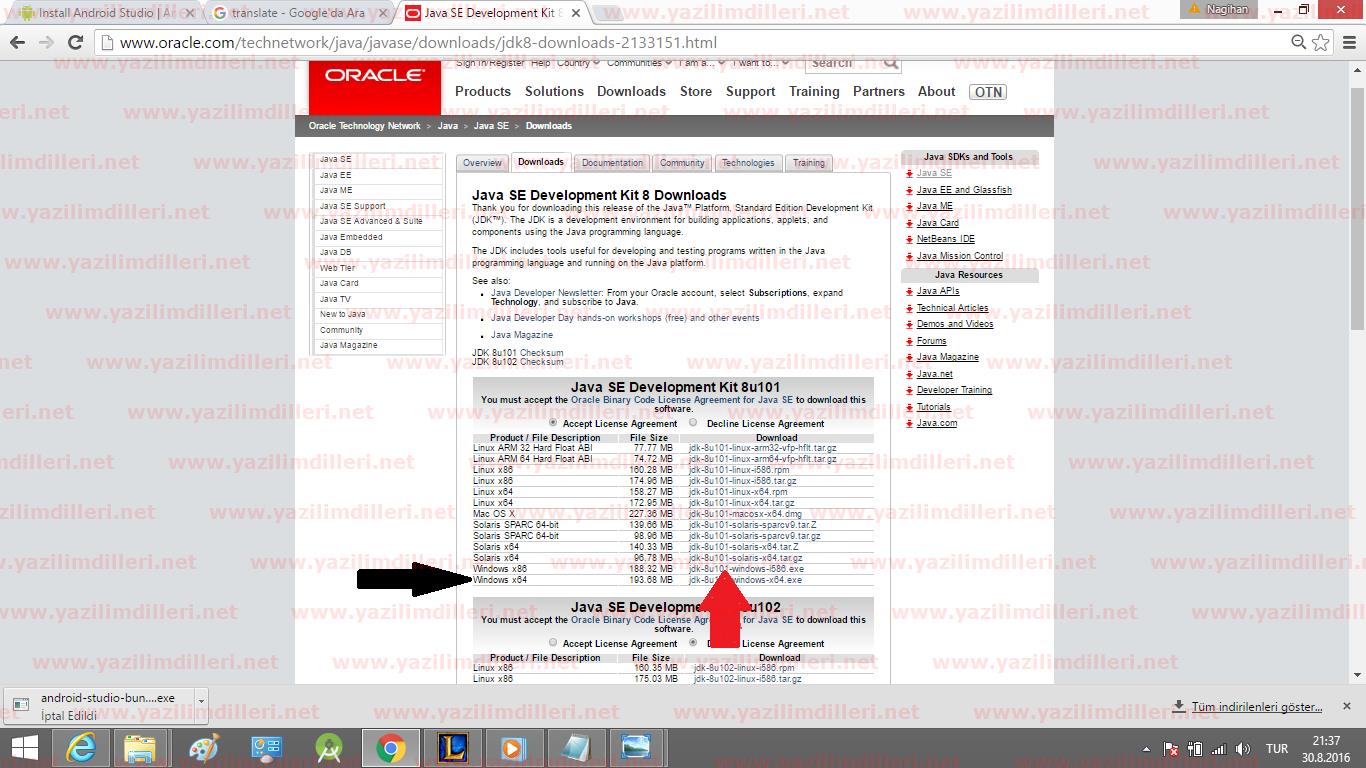Expand the Communities dropdown

638,63
